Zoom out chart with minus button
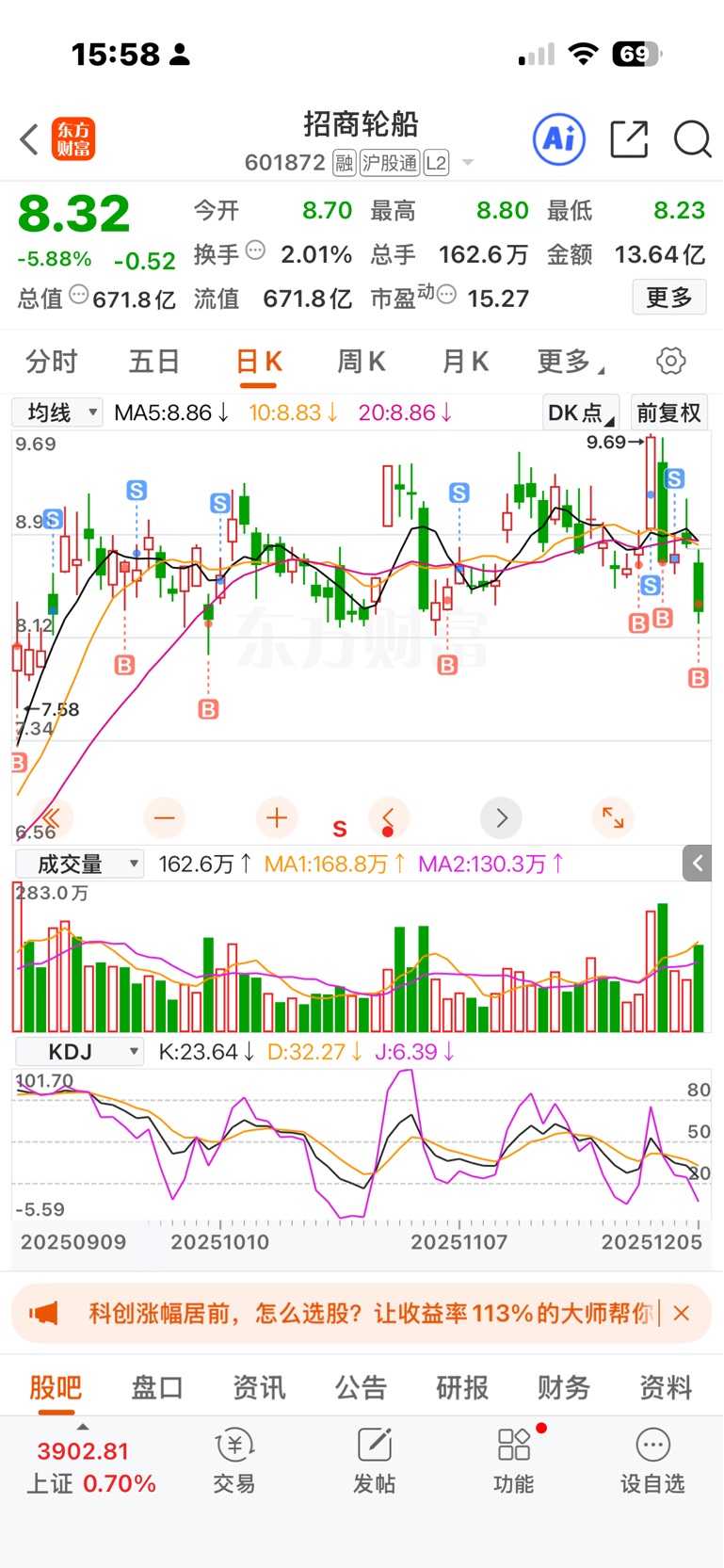Image resolution: width=724 pixels, height=1568 pixels. coord(164,817)
